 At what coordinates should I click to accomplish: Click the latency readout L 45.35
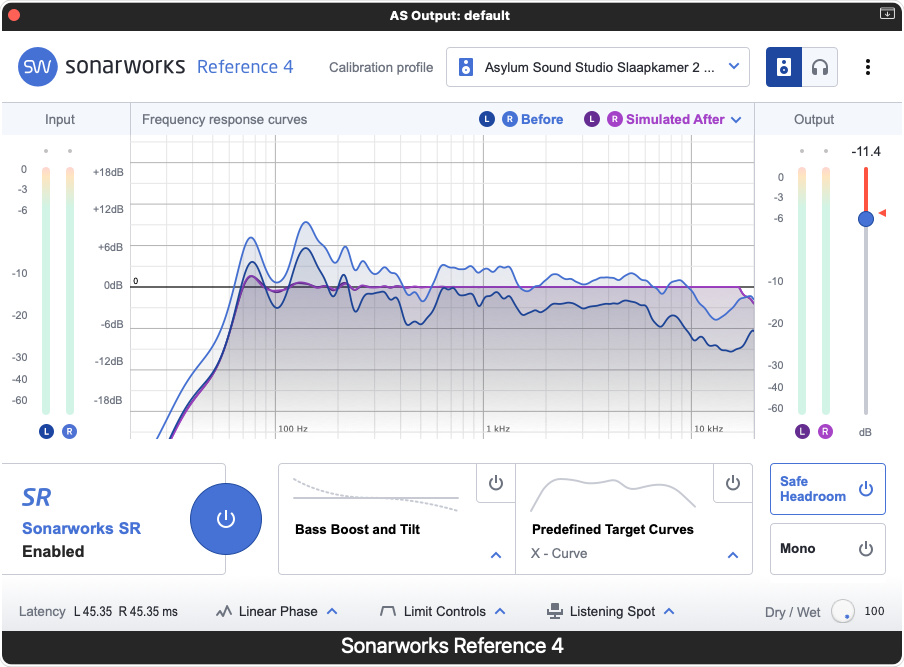point(93,612)
